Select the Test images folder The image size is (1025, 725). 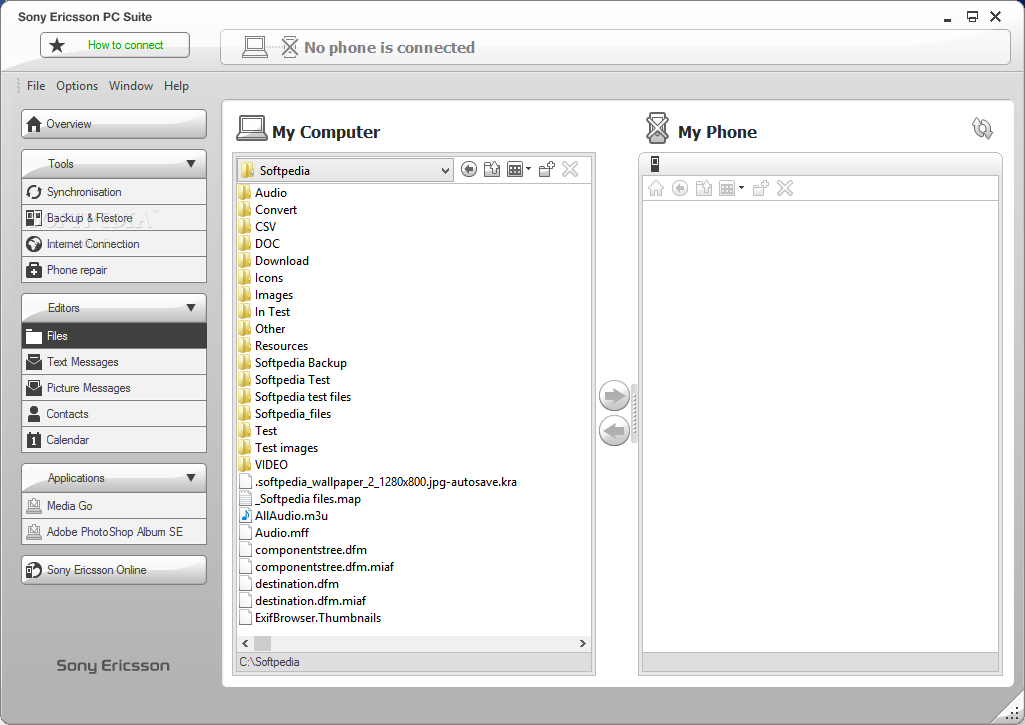click(278, 448)
